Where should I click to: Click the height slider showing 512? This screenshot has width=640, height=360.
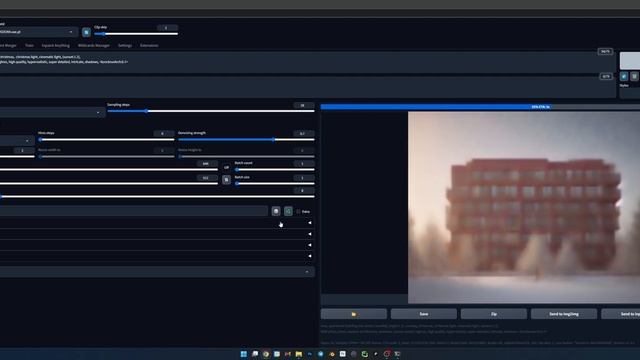109,184
